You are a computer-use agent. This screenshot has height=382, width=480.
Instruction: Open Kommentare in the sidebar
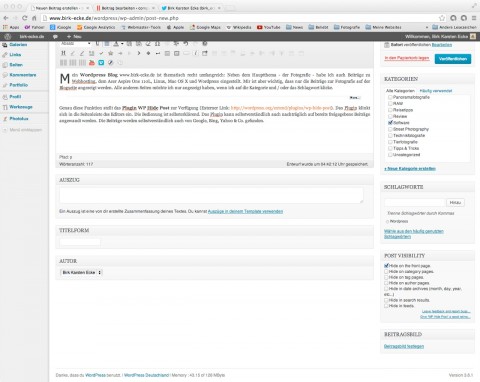23,75
